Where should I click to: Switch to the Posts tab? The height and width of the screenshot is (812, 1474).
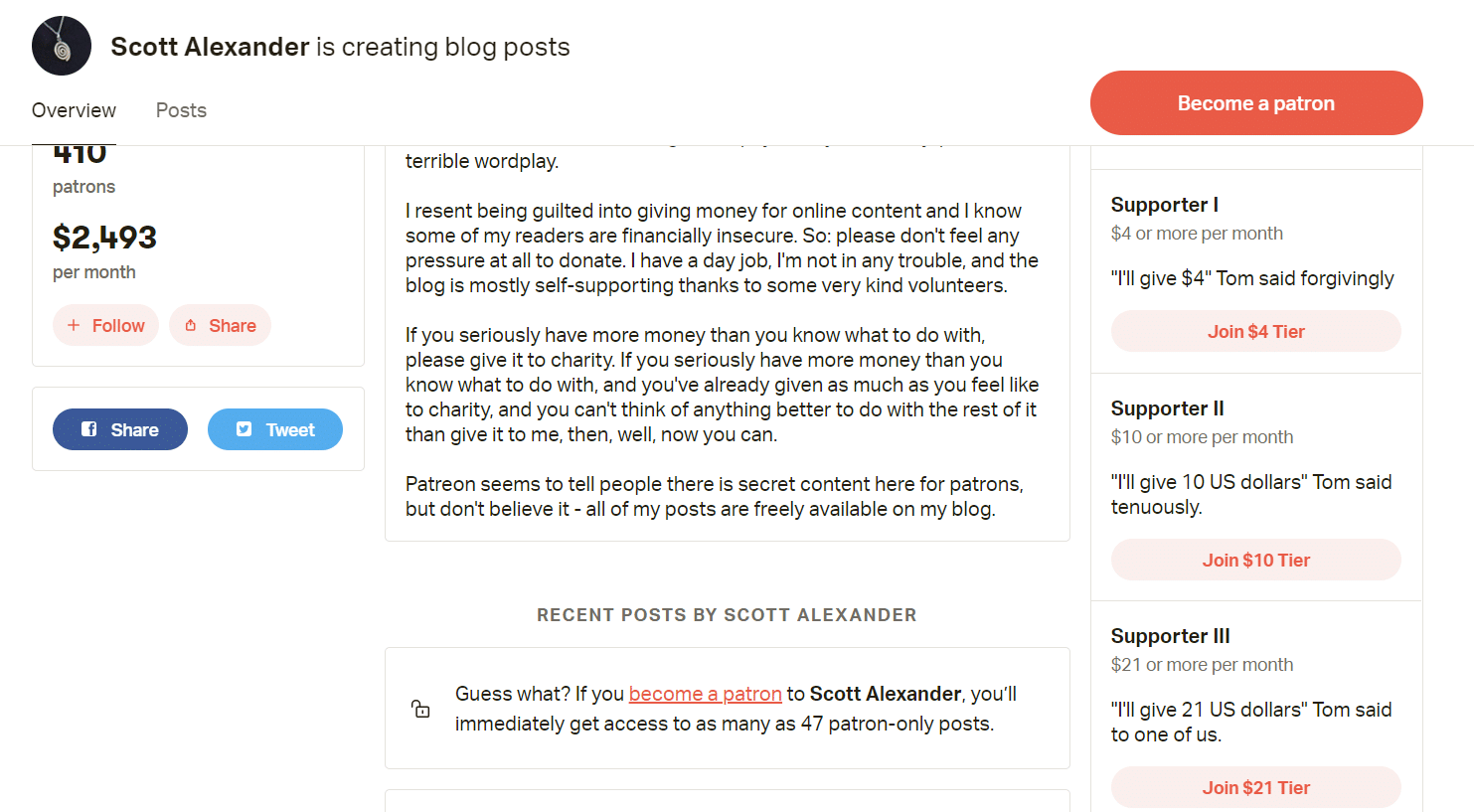[x=181, y=110]
